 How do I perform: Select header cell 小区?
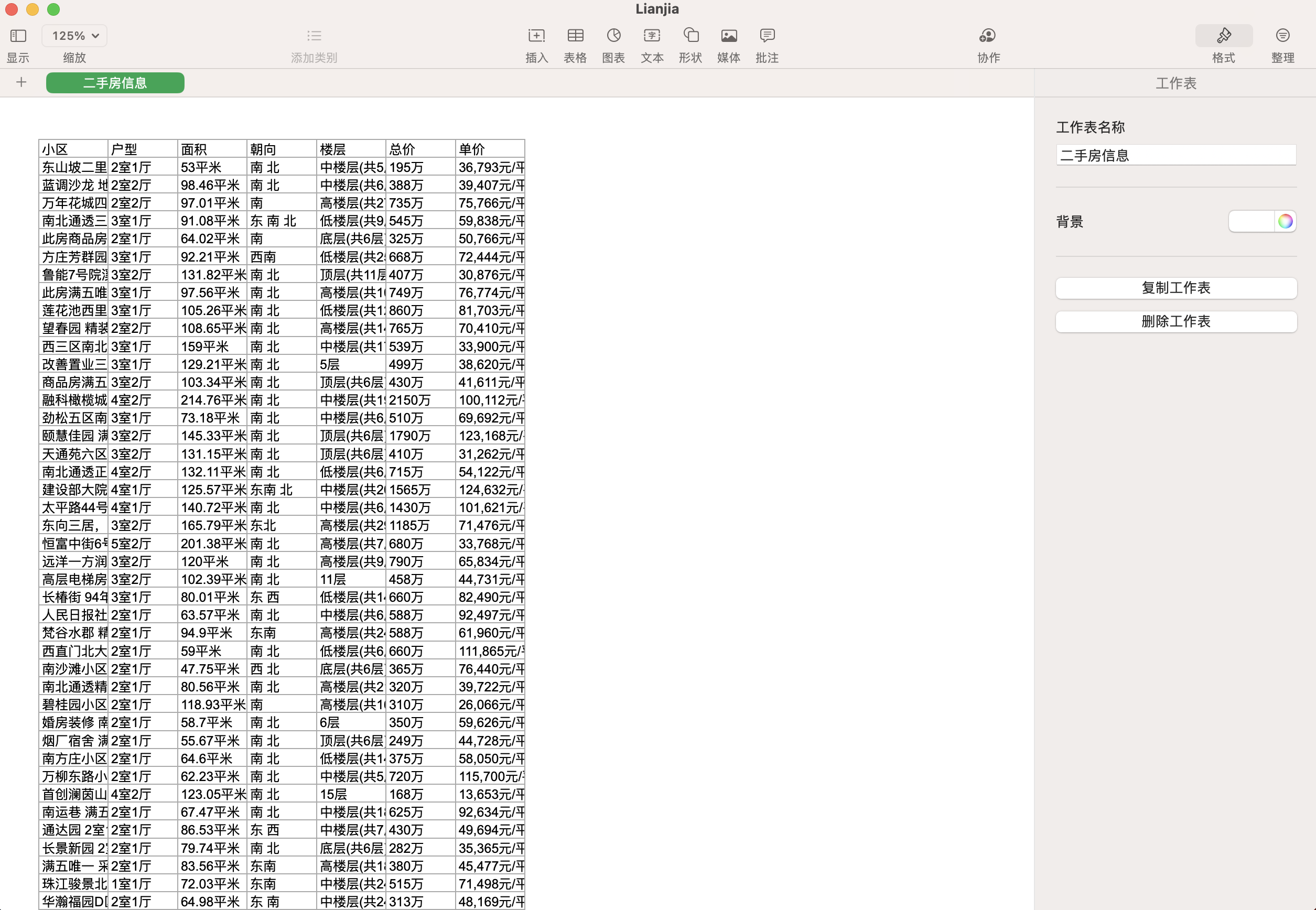coord(73,149)
